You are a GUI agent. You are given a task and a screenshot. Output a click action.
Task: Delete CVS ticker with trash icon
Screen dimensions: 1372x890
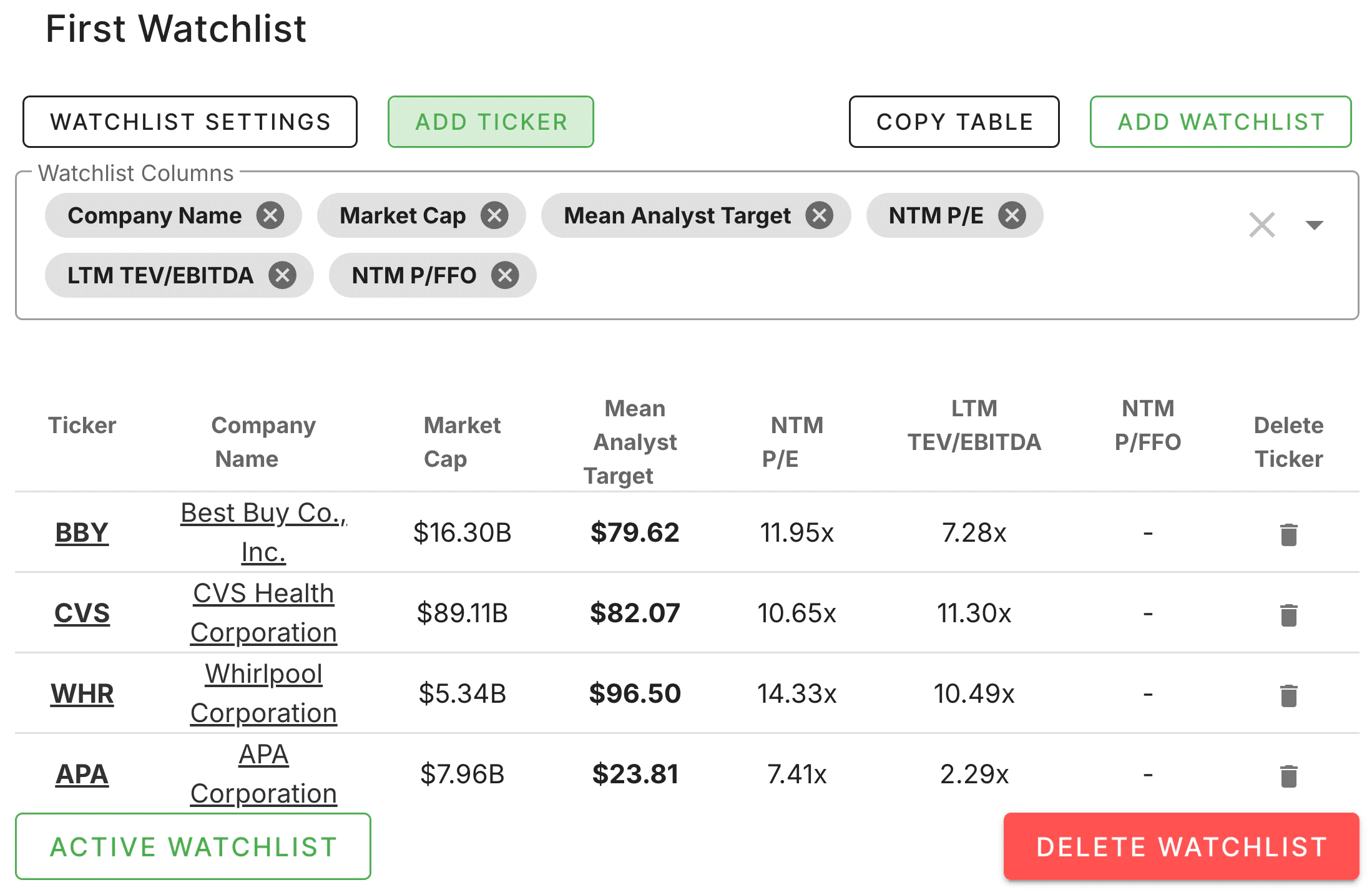click(x=1288, y=615)
